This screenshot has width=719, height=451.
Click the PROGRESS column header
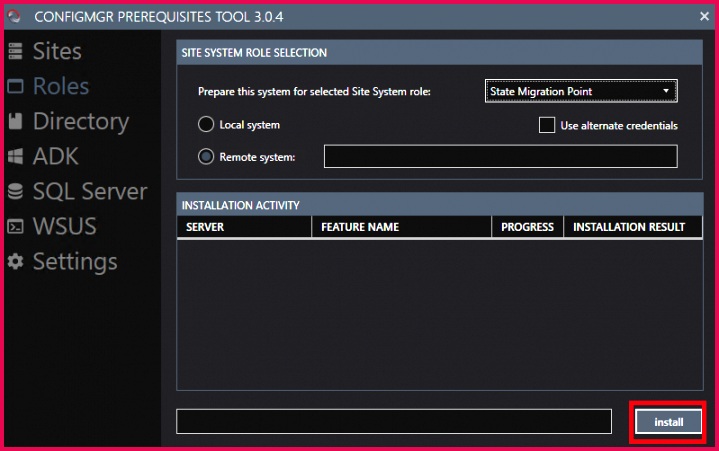tap(527, 227)
